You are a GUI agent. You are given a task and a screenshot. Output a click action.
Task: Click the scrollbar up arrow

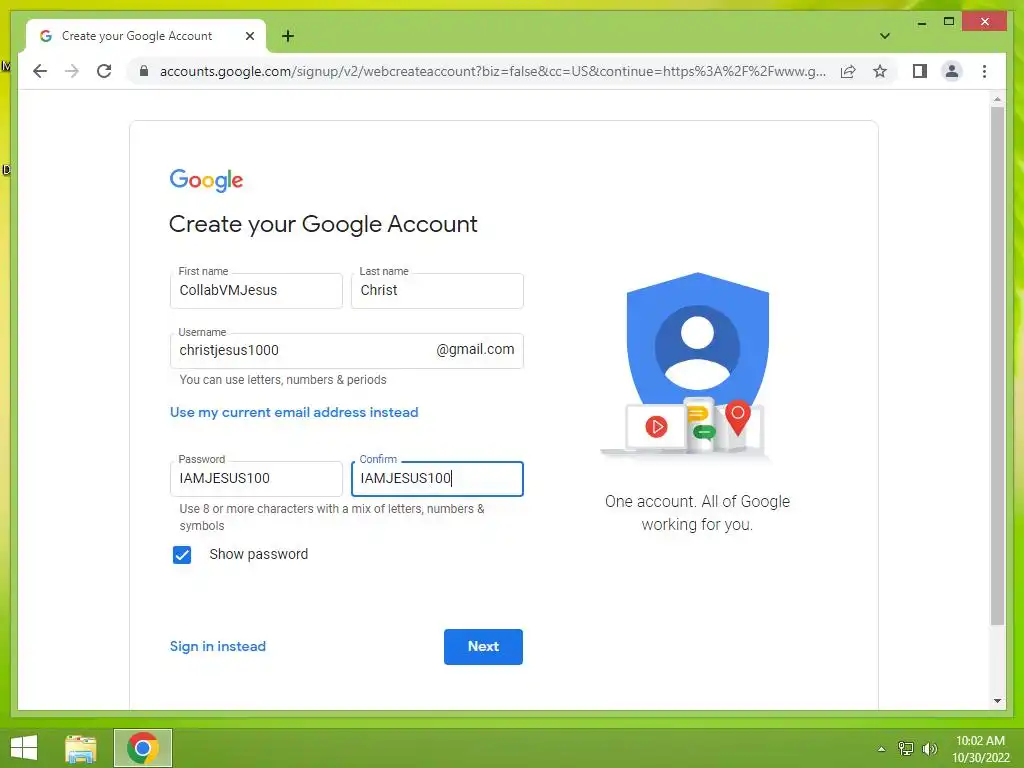pos(997,99)
